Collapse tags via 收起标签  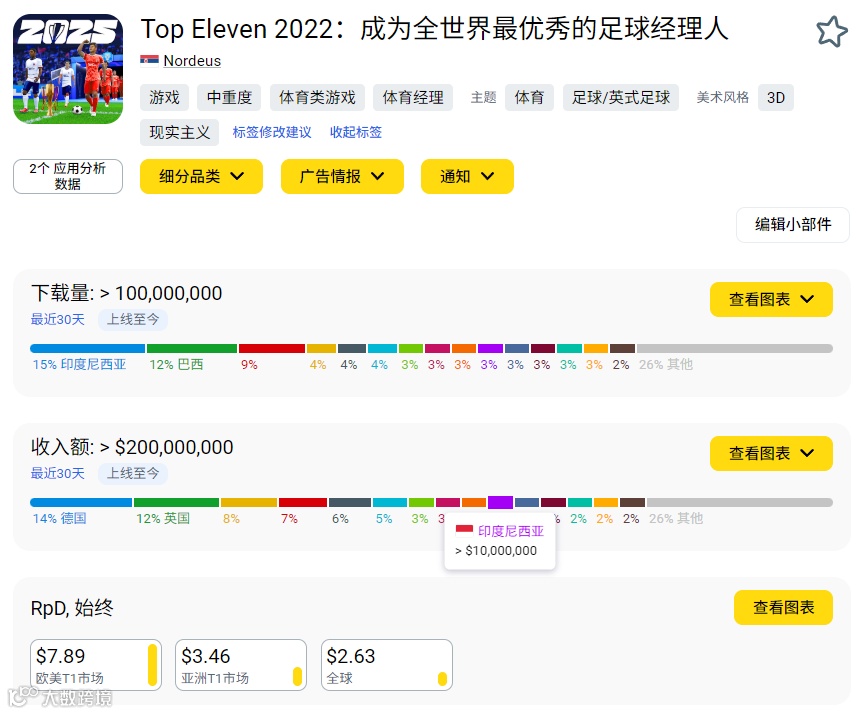point(356,132)
